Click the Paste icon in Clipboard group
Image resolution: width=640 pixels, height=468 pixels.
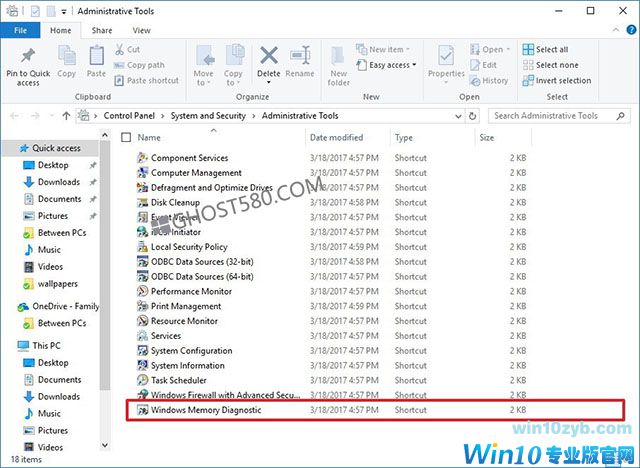(x=96, y=60)
